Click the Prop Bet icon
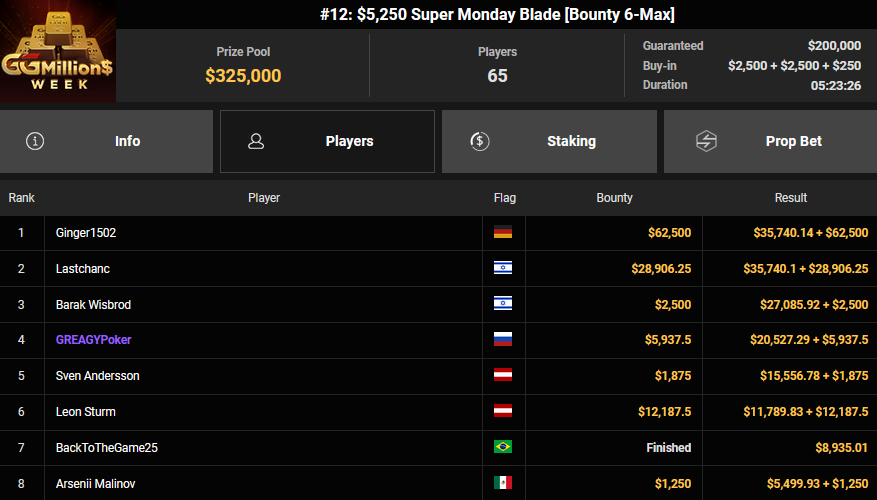 [x=706, y=141]
